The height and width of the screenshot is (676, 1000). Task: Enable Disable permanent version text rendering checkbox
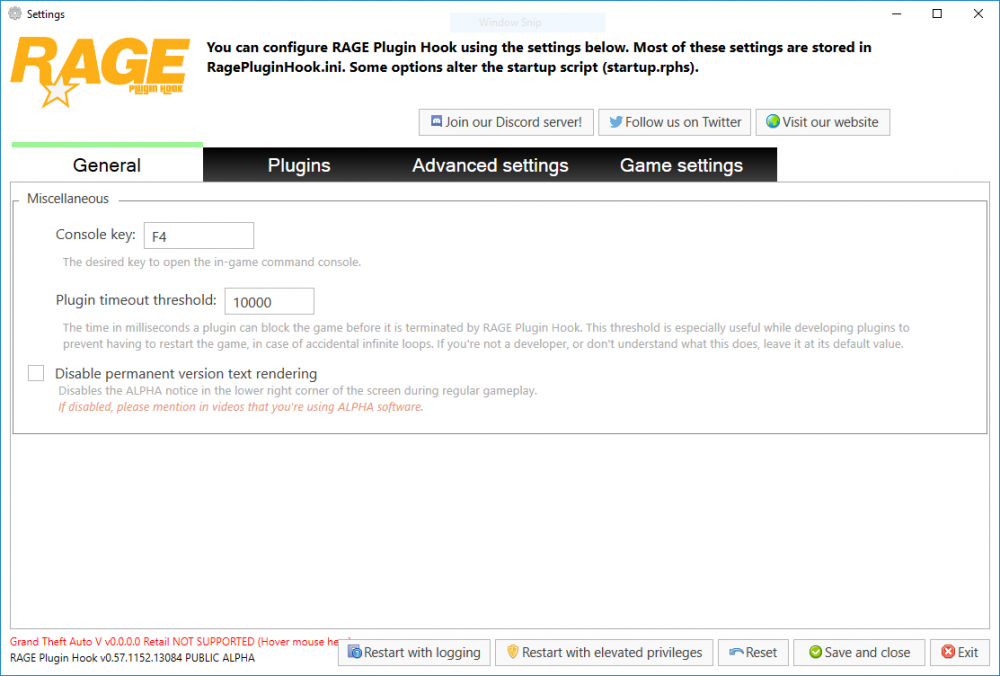coord(36,373)
